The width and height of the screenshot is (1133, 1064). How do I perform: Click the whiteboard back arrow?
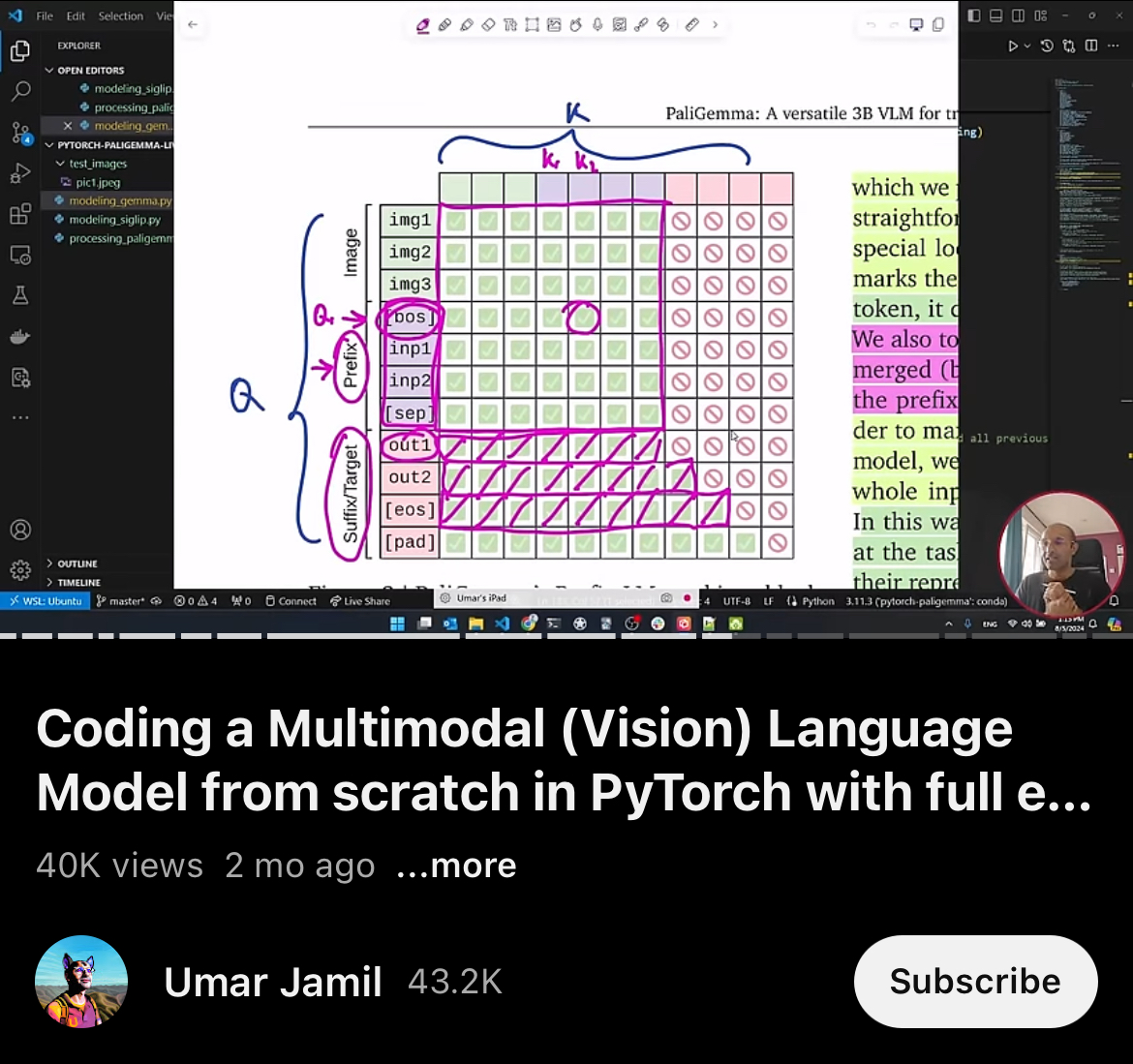(x=192, y=24)
